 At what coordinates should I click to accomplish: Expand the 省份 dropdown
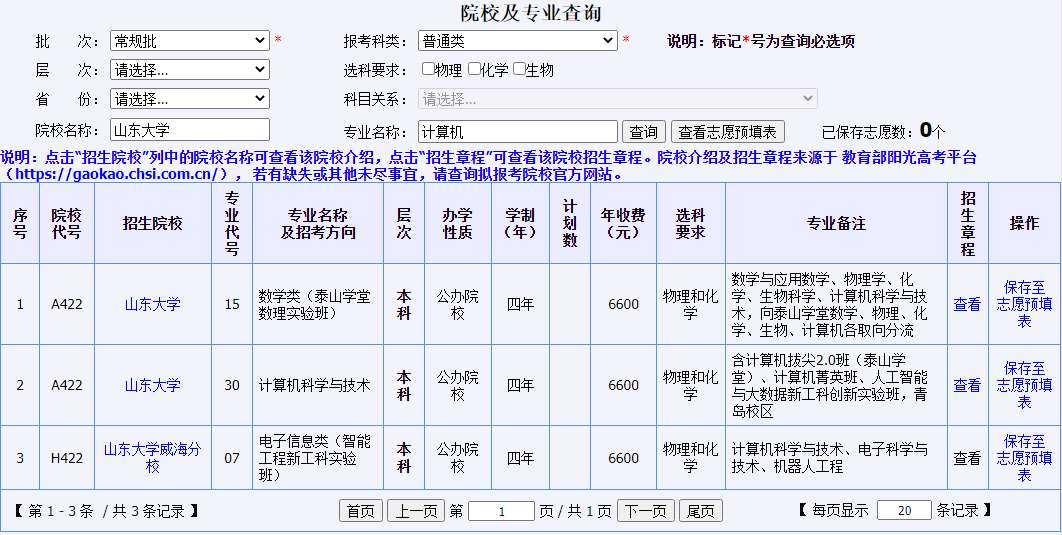(x=189, y=99)
